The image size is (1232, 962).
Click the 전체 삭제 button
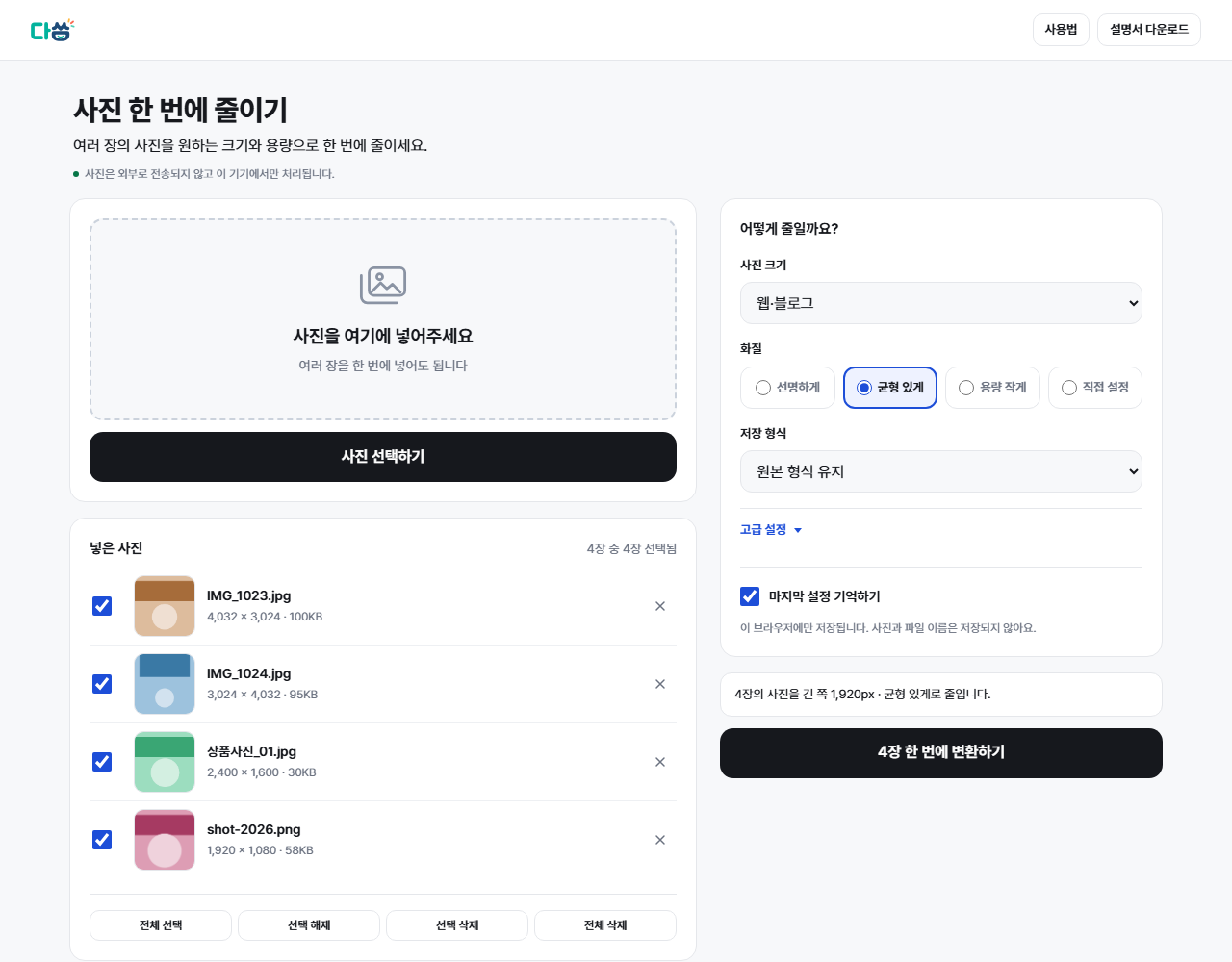click(x=605, y=925)
